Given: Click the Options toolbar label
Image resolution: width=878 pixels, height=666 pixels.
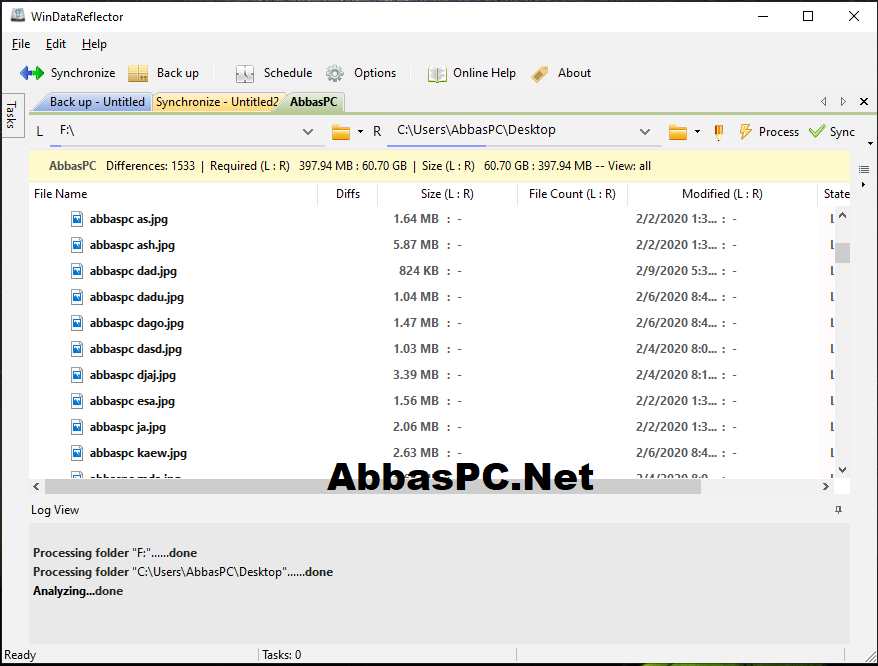Looking at the screenshot, I should point(375,73).
